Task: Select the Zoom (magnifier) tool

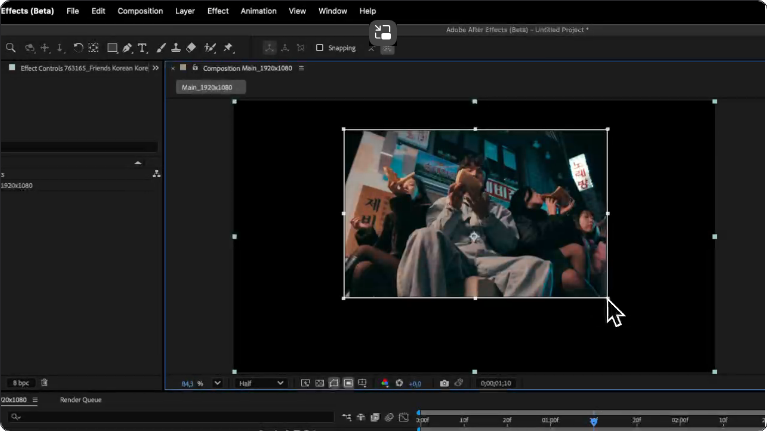Action: [x=10, y=48]
